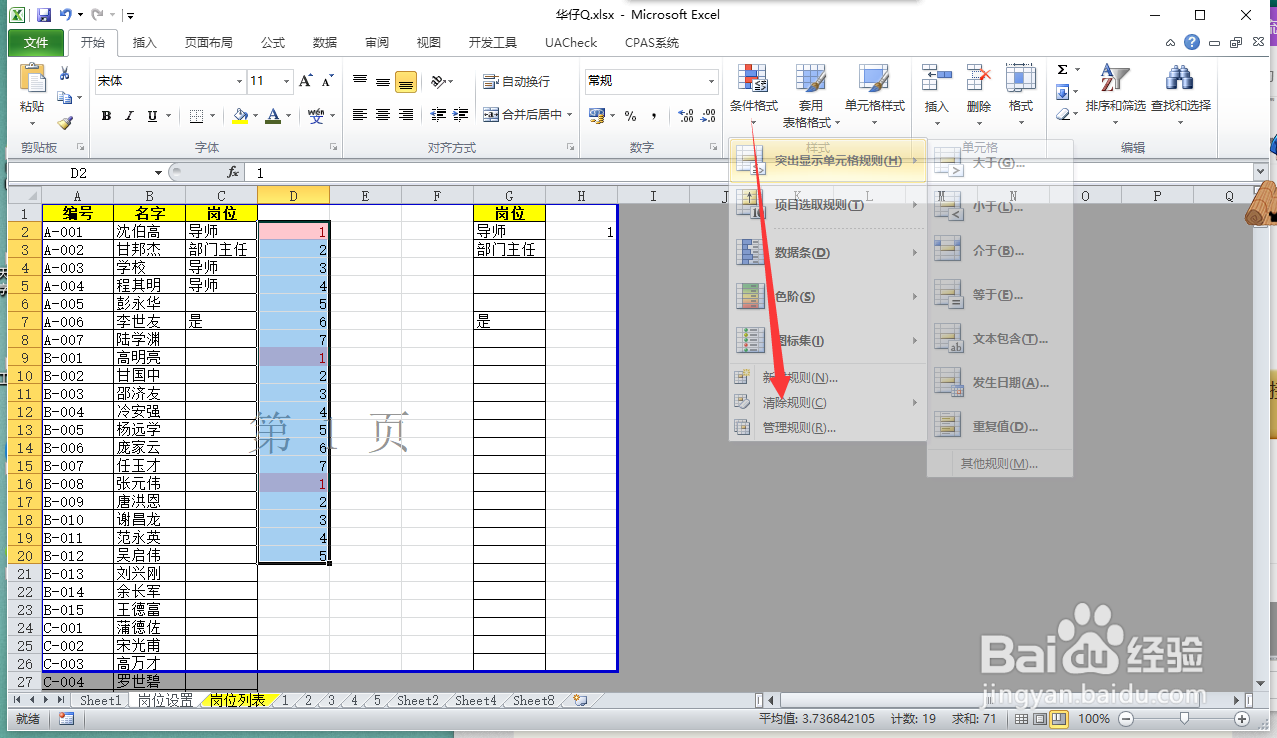Image resolution: width=1277 pixels, height=738 pixels.
Task: Open the font name dropdown 宋体
Action: pyautogui.click(x=239, y=81)
